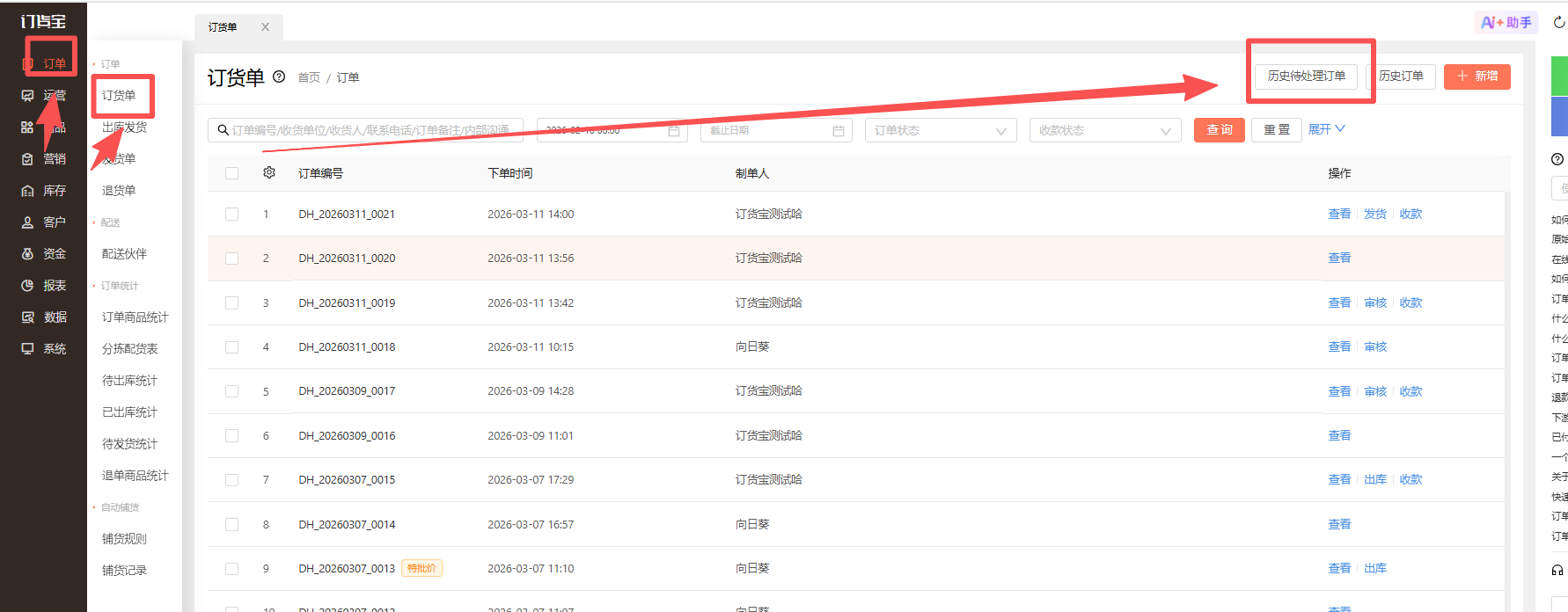This screenshot has width=1568, height=612.
Task: Click the calendar icon in 截止日期 field
Action: pos(839,130)
